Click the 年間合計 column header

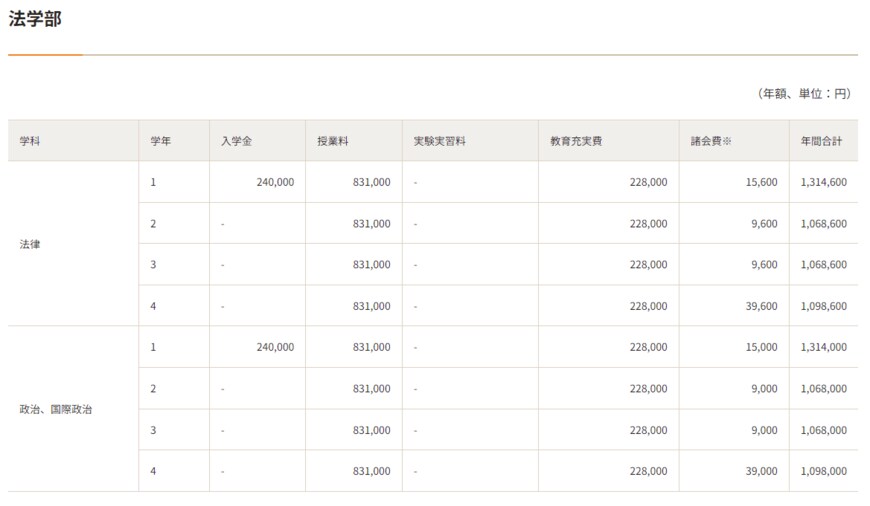[x=821, y=141]
